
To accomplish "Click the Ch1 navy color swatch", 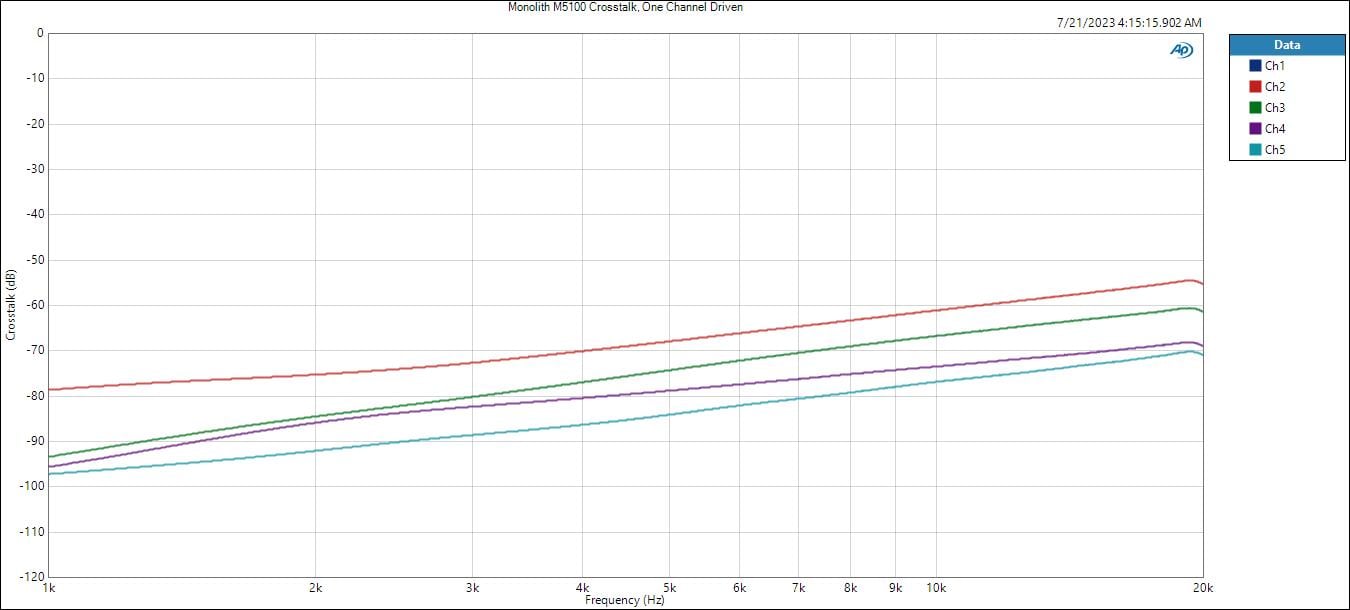I will pos(1255,66).
